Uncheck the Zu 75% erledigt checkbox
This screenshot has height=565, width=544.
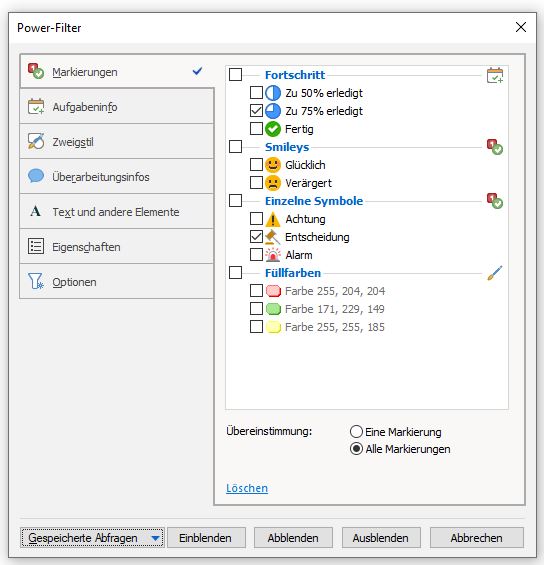point(256,110)
